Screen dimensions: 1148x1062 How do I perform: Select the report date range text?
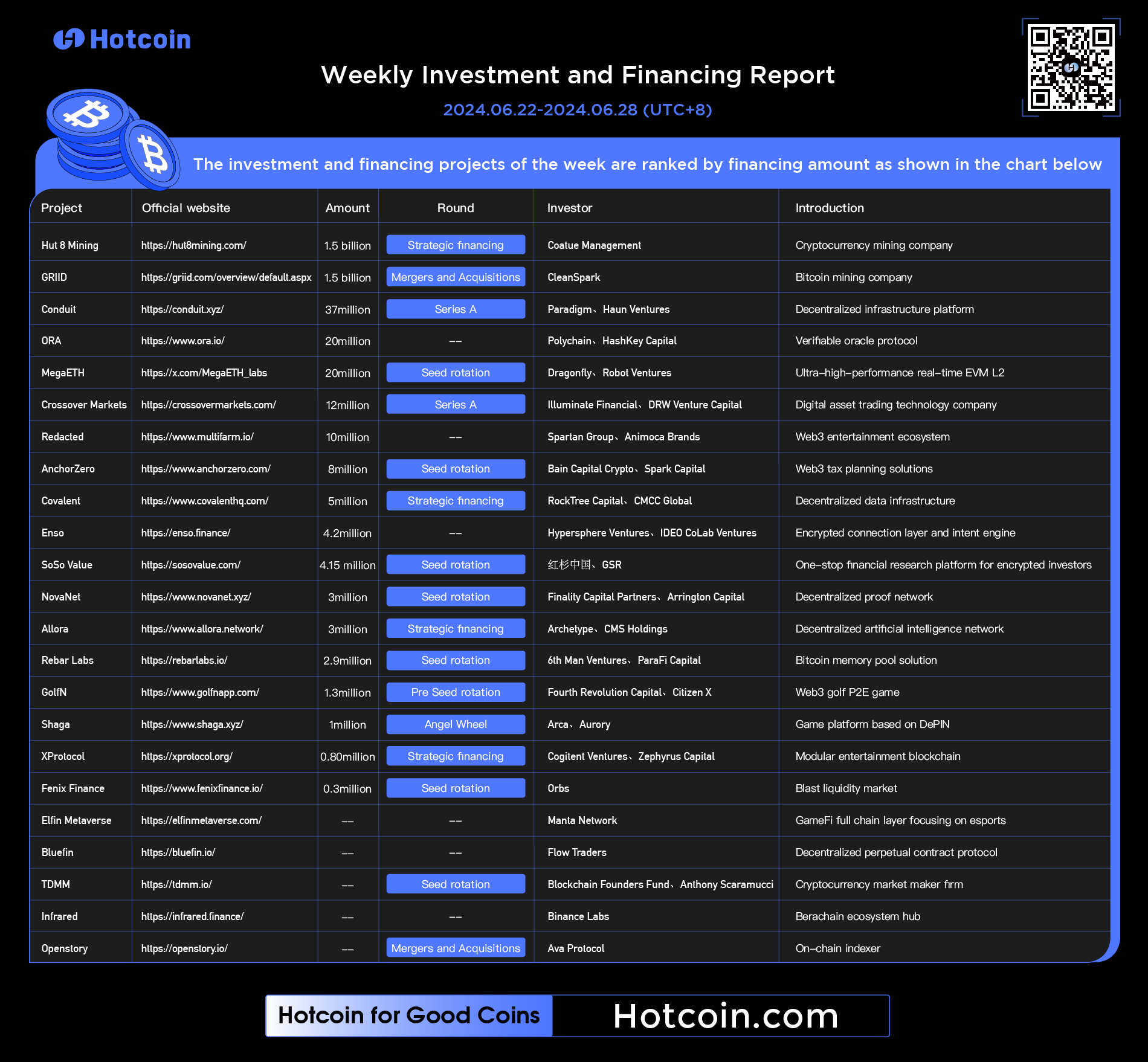coord(578,110)
